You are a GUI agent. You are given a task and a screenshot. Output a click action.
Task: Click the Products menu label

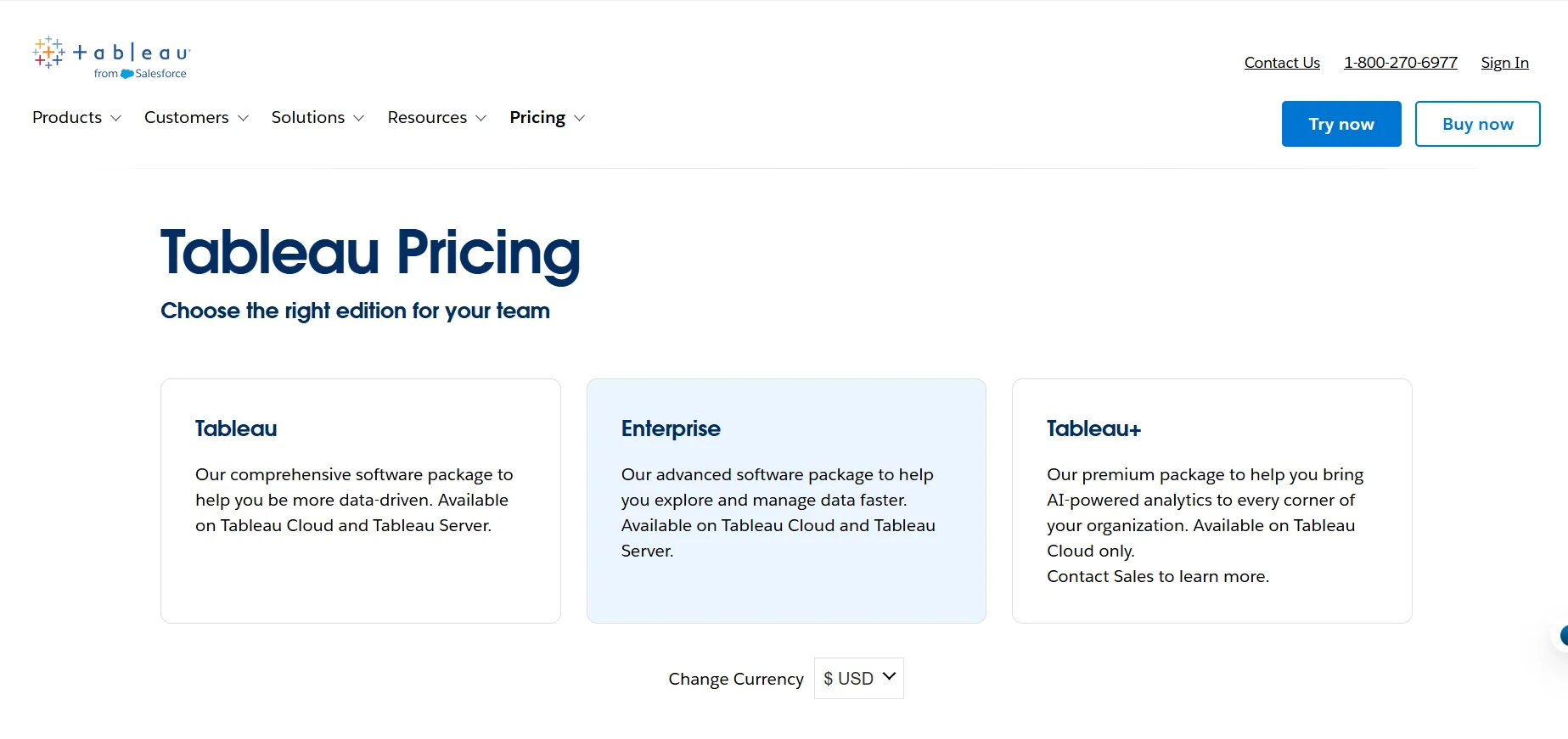67,118
